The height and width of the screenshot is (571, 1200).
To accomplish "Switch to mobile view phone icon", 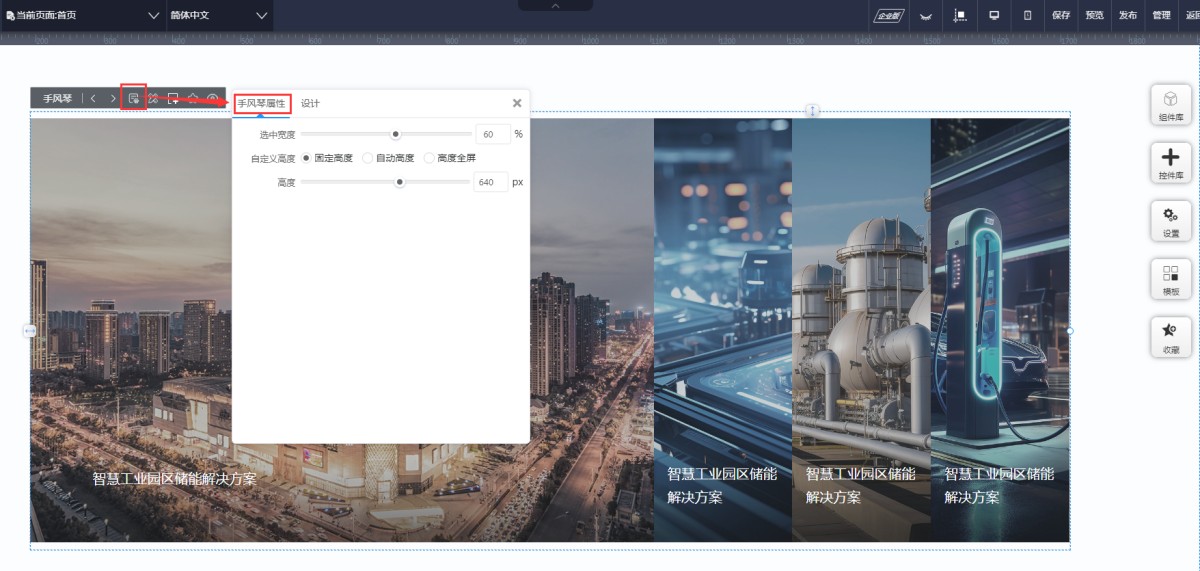I will [x=1027, y=15].
